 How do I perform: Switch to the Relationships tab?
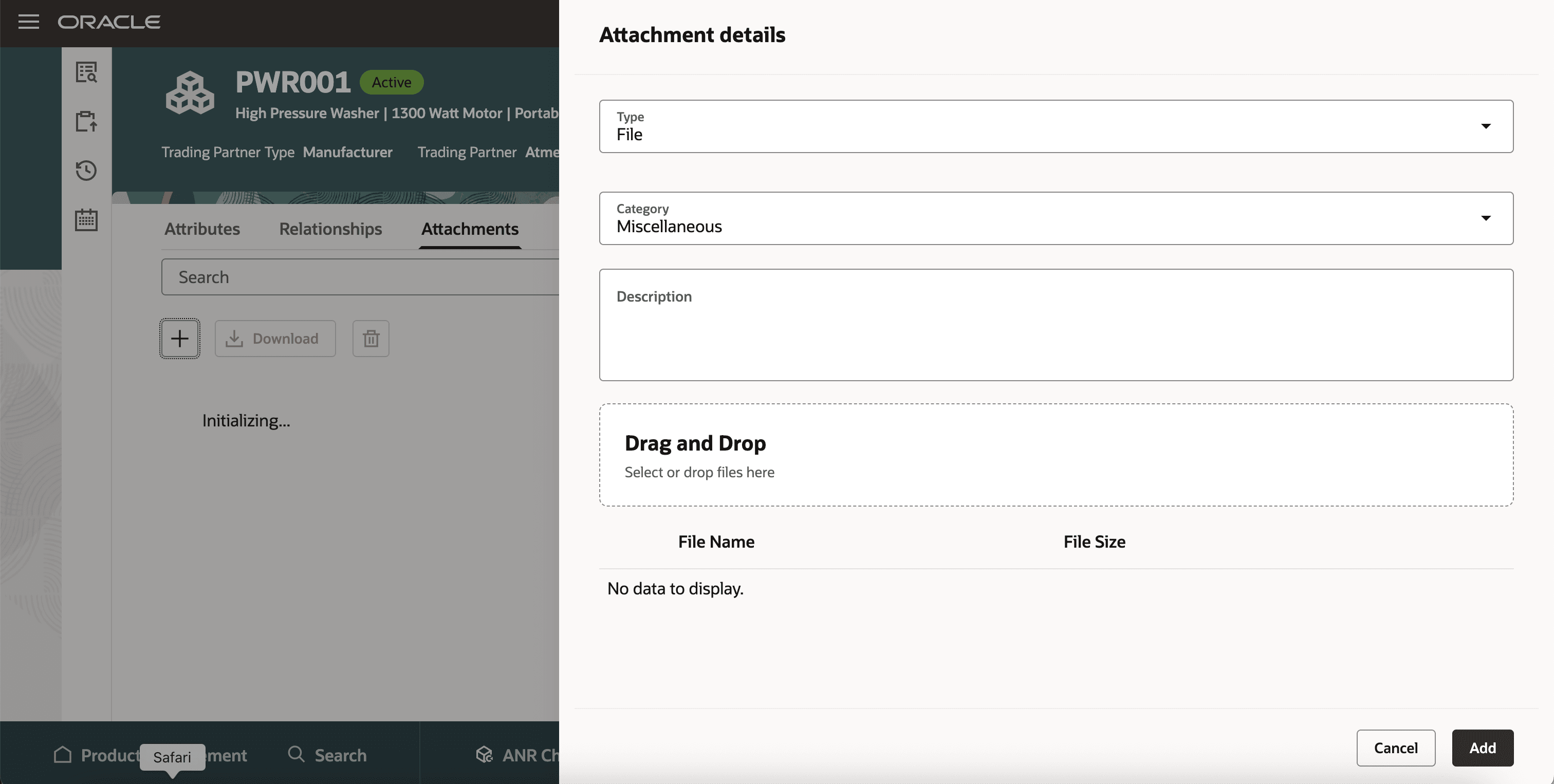(x=330, y=229)
